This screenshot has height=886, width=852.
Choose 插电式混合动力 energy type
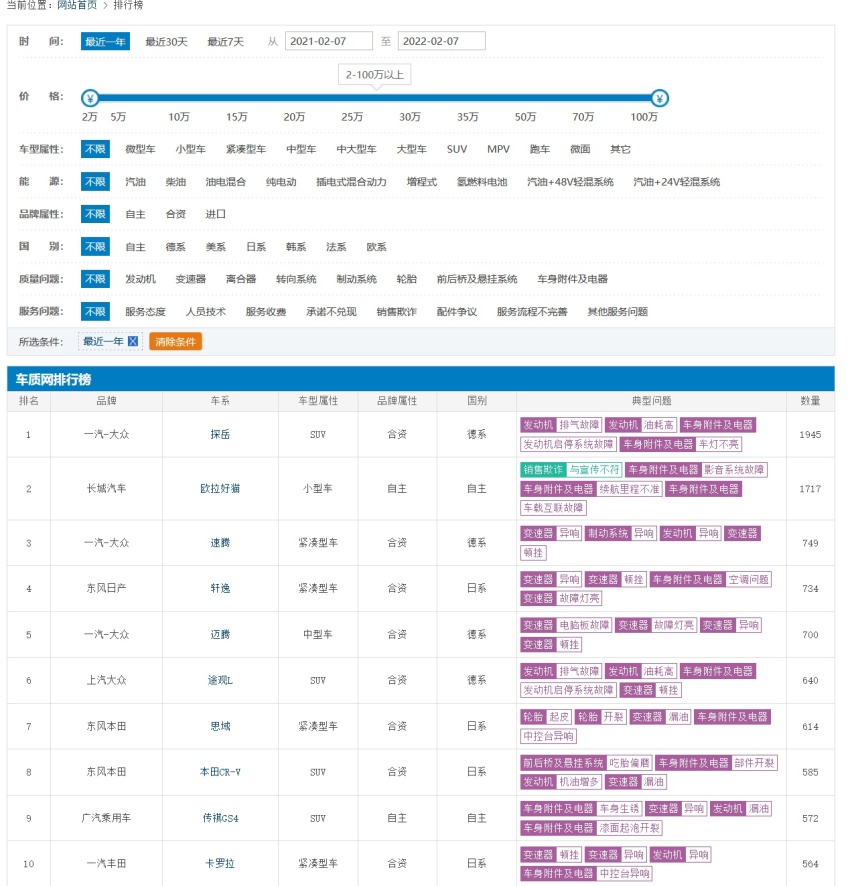coord(351,182)
